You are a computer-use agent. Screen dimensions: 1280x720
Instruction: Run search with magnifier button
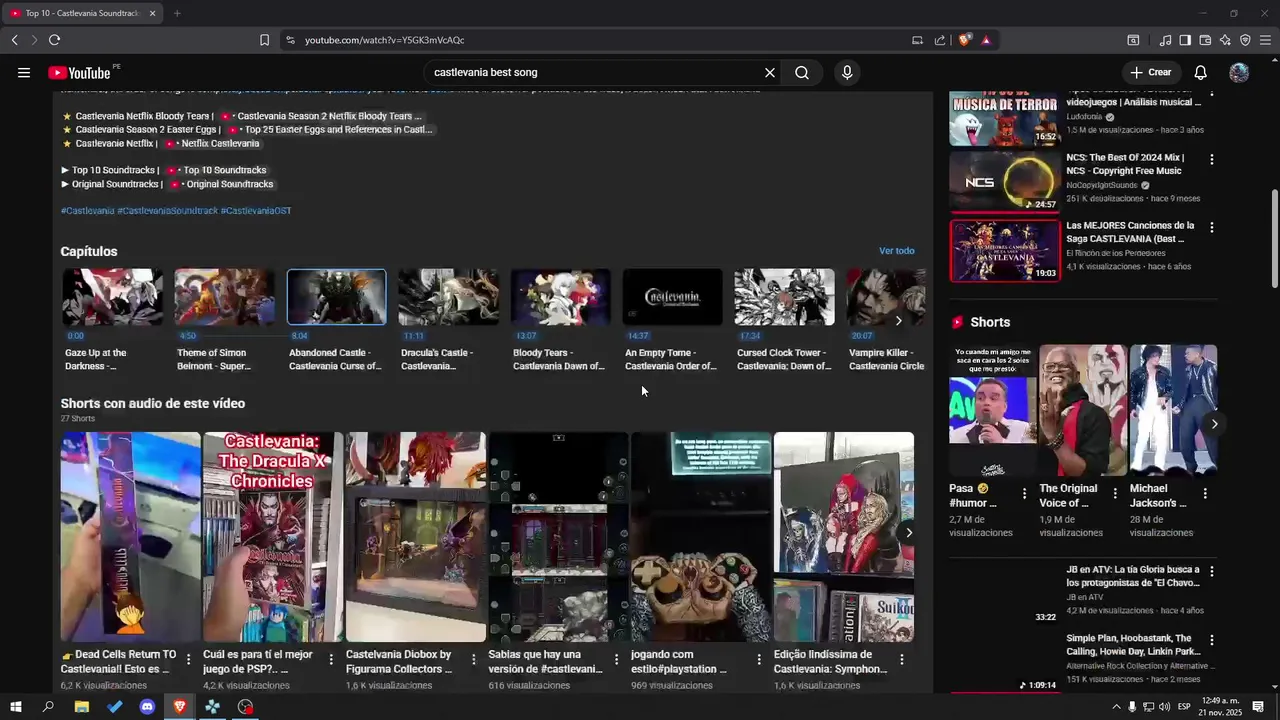click(x=802, y=72)
